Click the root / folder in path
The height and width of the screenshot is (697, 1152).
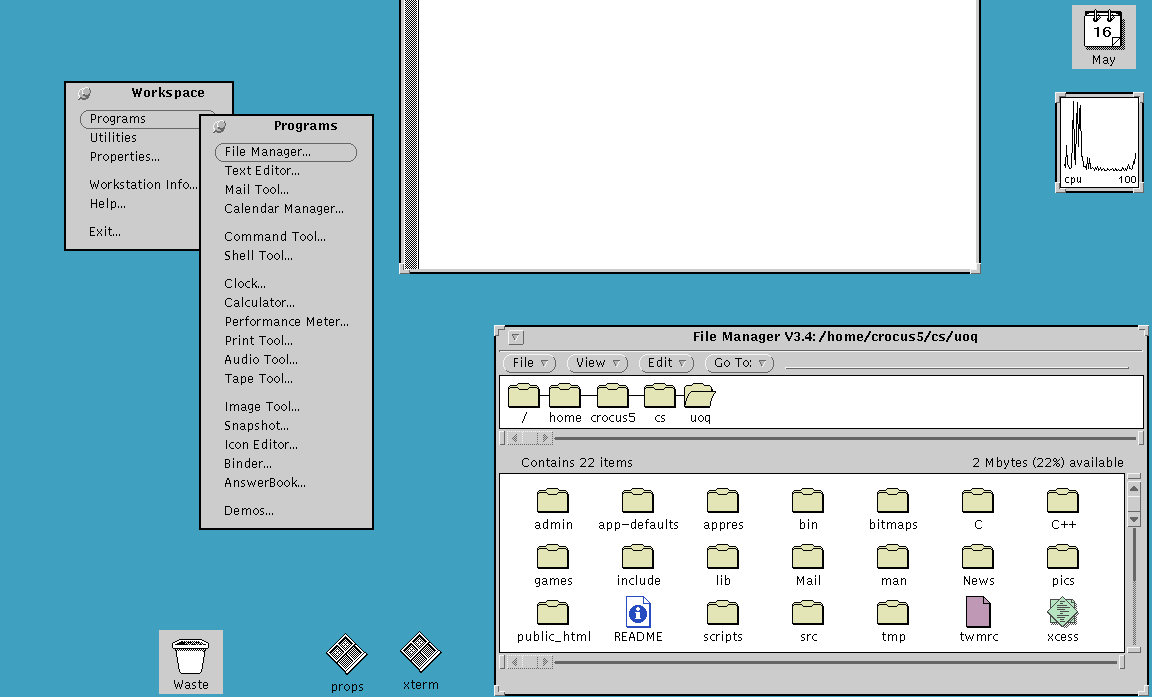(524, 395)
